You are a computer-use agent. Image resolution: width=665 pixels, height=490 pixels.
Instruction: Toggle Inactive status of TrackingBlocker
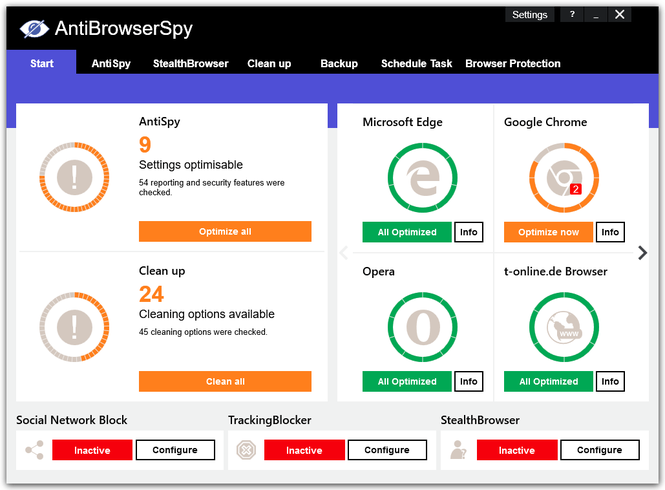(x=304, y=450)
